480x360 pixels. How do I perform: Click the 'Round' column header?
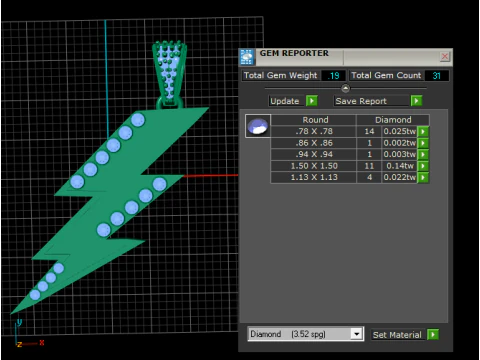tap(315, 120)
